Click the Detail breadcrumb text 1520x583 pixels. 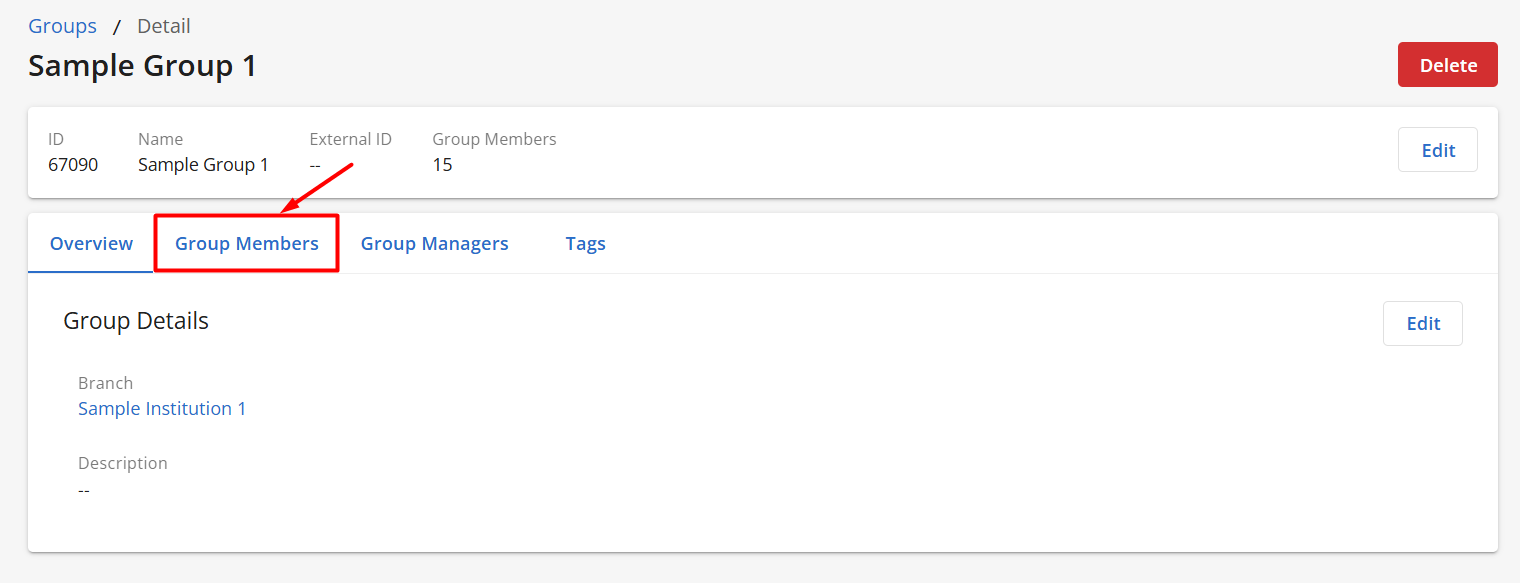(x=164, y=26)
